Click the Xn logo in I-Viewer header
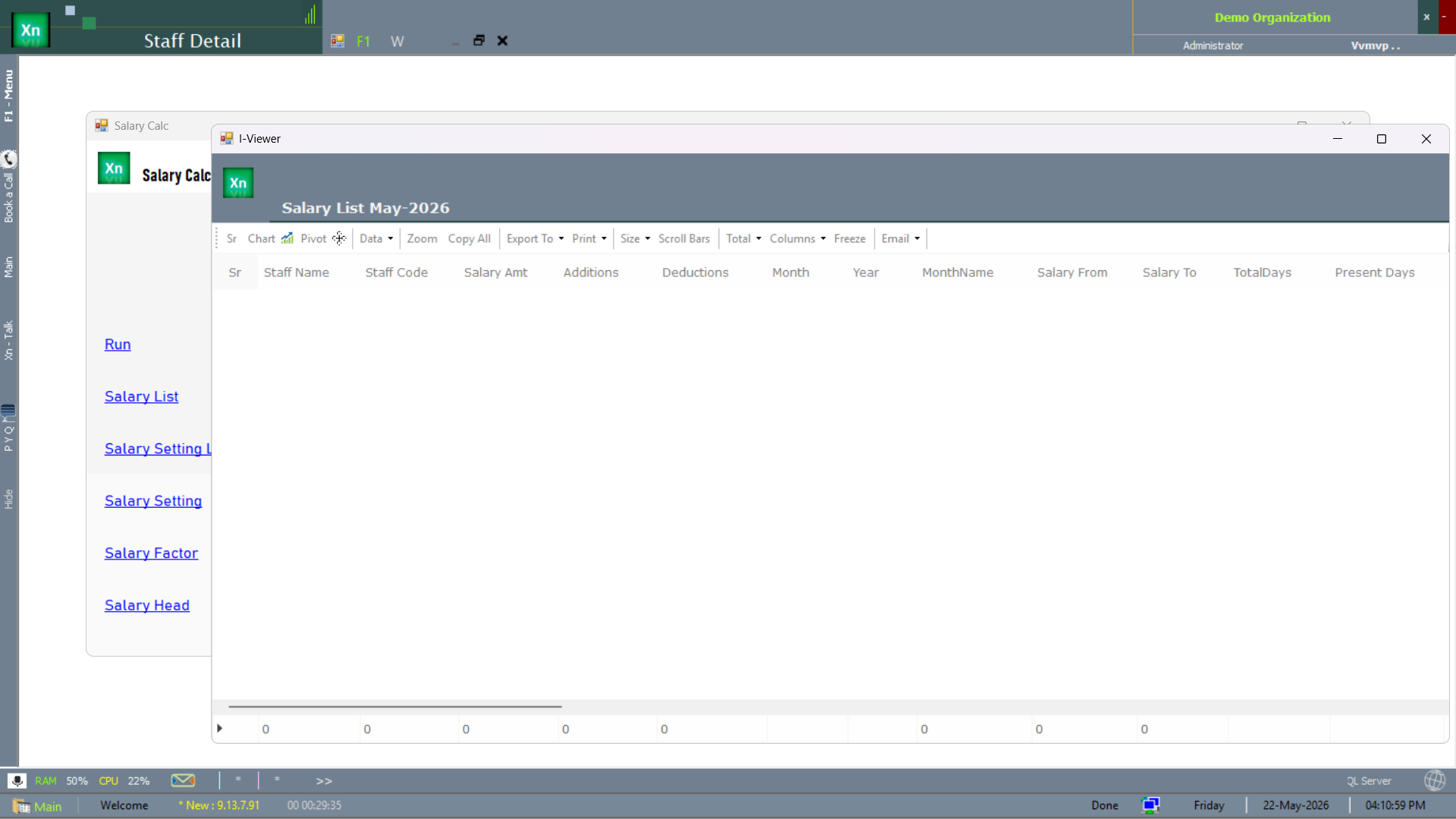Image resolution: width=1456 pixels, height=819 pixels. (x=238, y=183)
